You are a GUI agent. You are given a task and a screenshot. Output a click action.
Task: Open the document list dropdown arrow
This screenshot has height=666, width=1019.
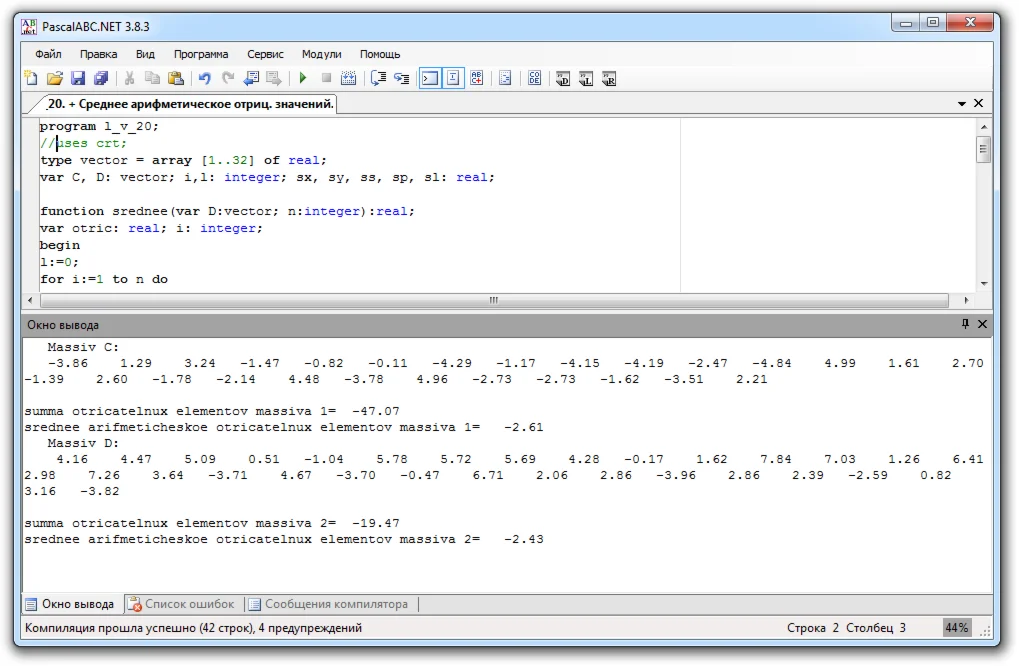pyautogui.click(x=962, y=104)
